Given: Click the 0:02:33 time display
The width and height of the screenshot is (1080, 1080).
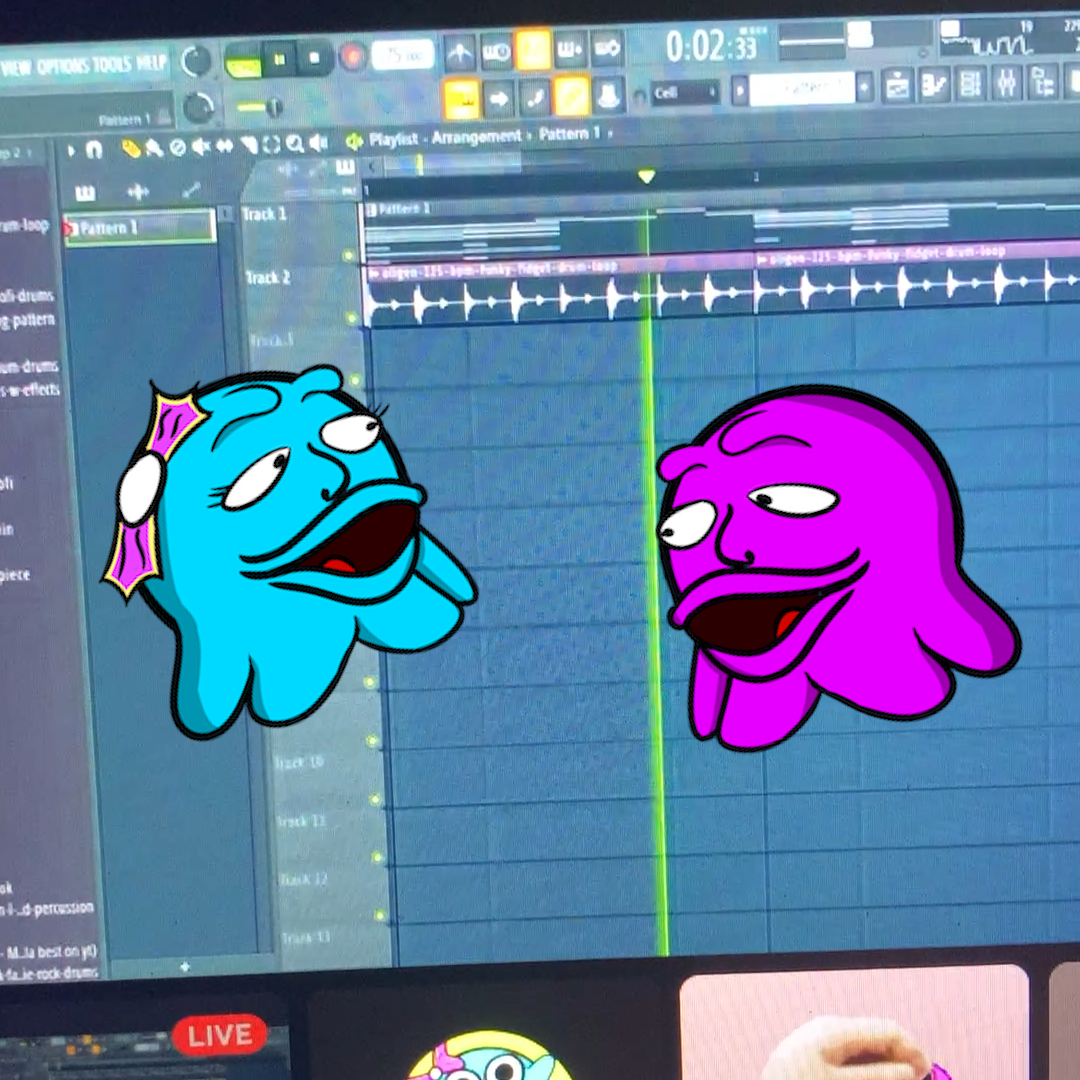Looking at the screenshot, I should [711, 47].
